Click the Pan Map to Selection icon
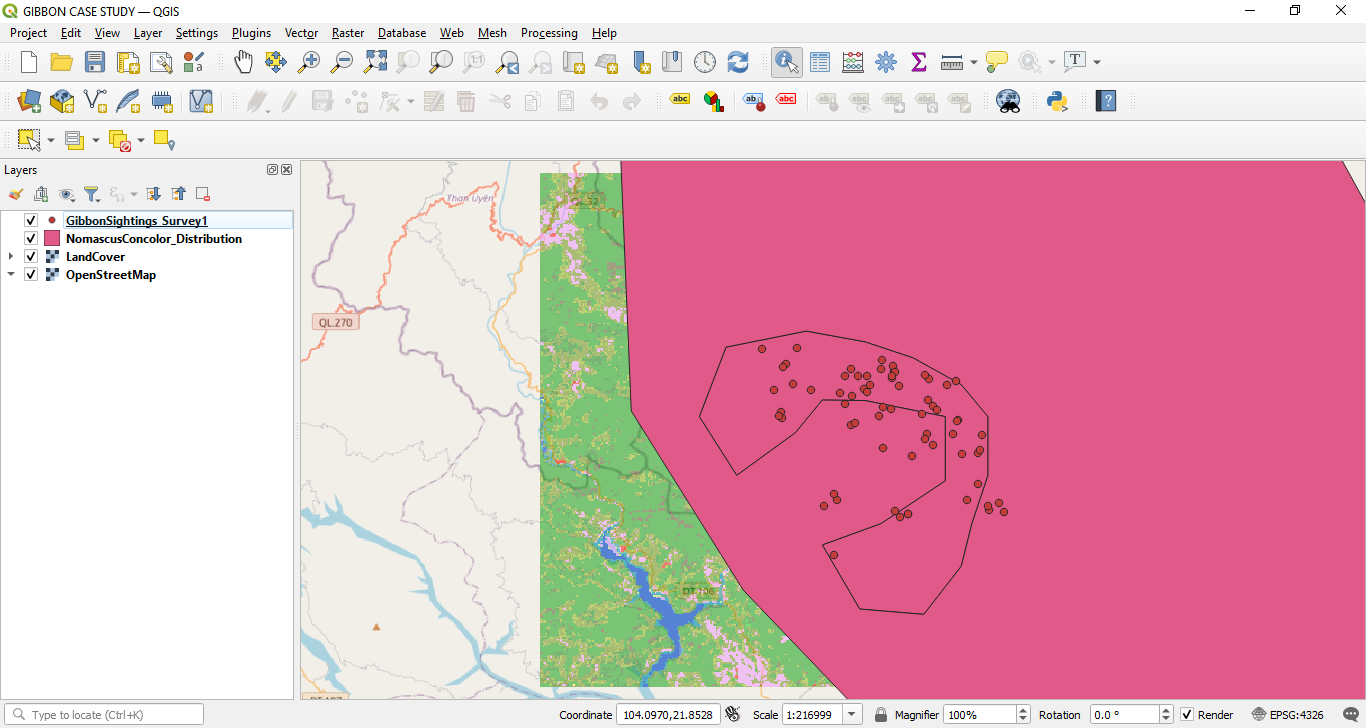This screenshot has height=728, width=1366. 276,62
